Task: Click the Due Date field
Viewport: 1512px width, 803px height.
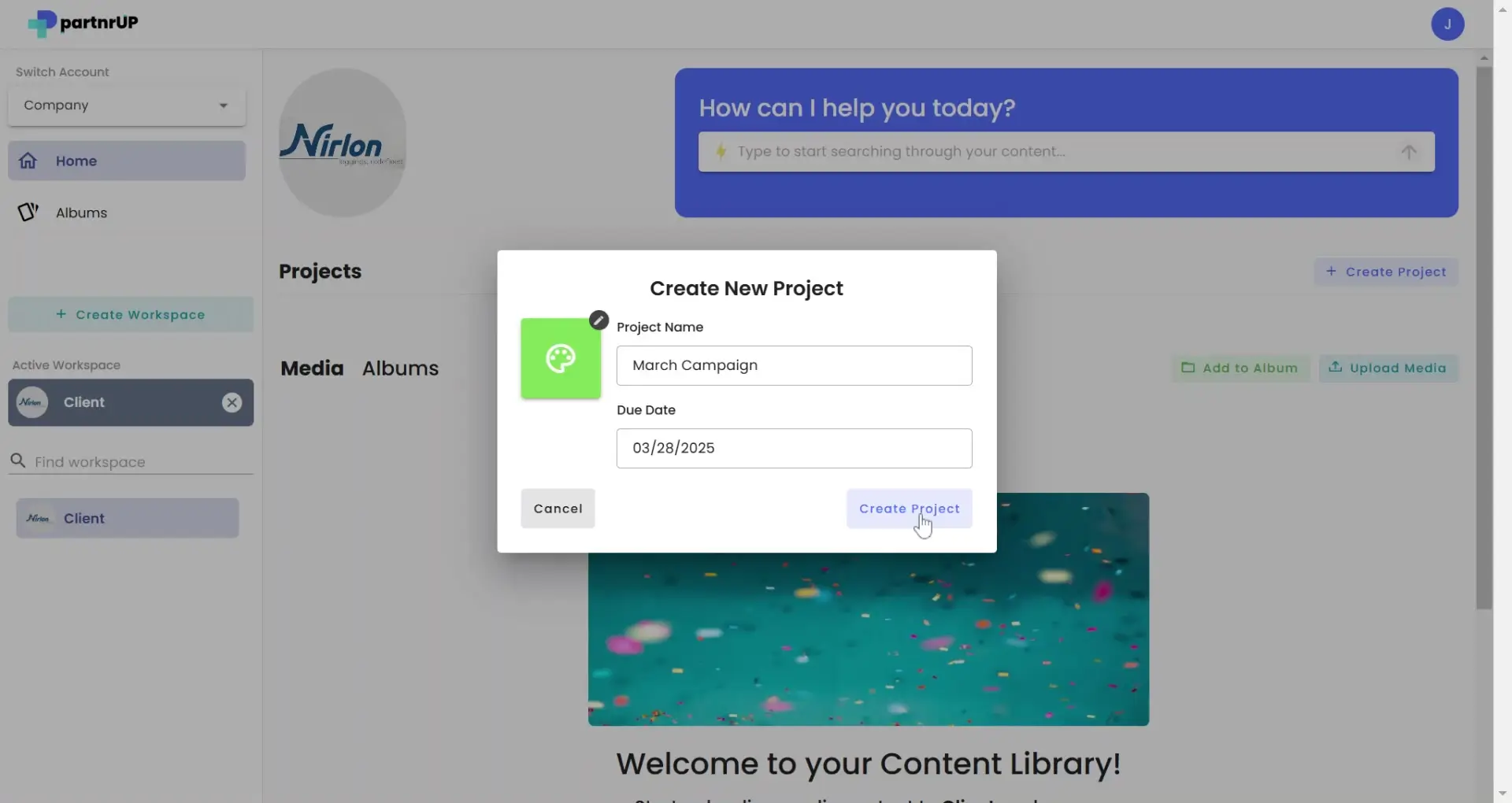Action: (794, 447)
